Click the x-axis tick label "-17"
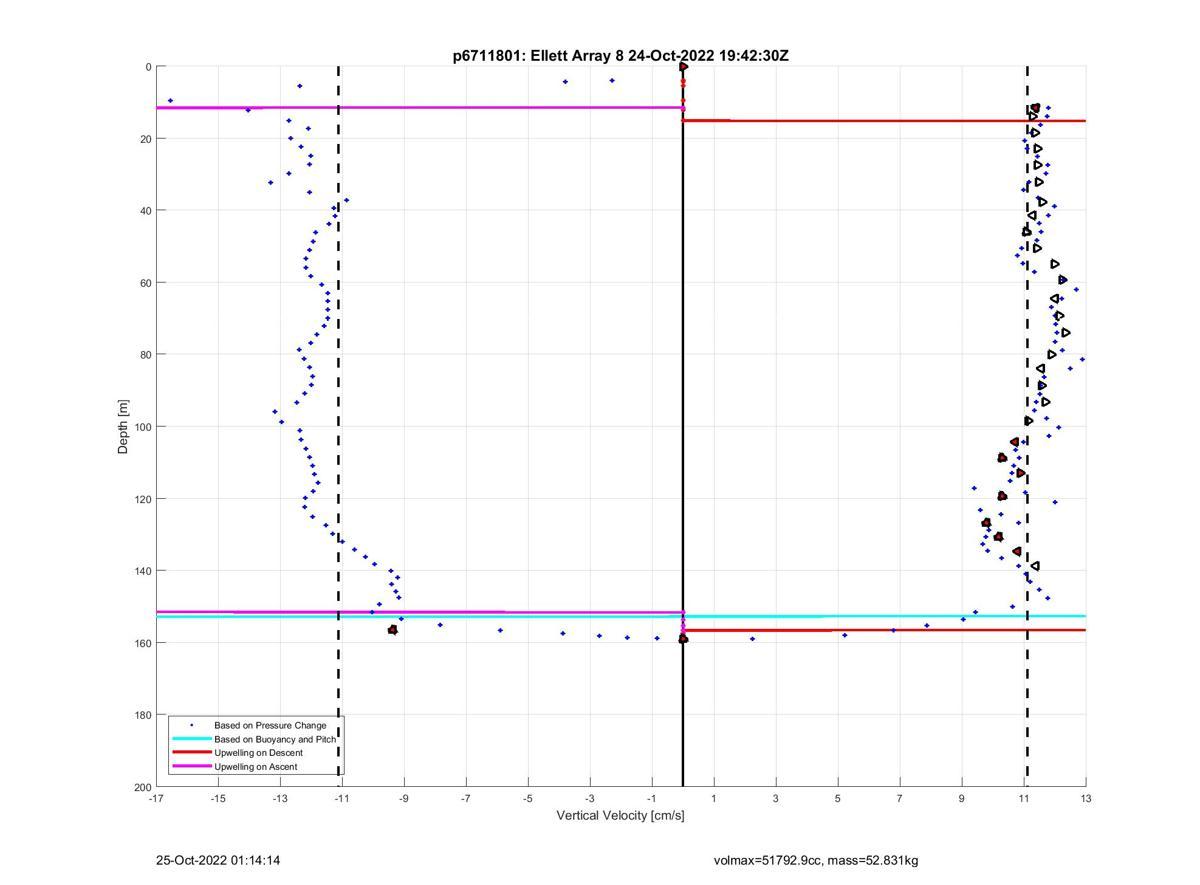The height and width of the screenshot is (885, 1200). coord(156,798)
